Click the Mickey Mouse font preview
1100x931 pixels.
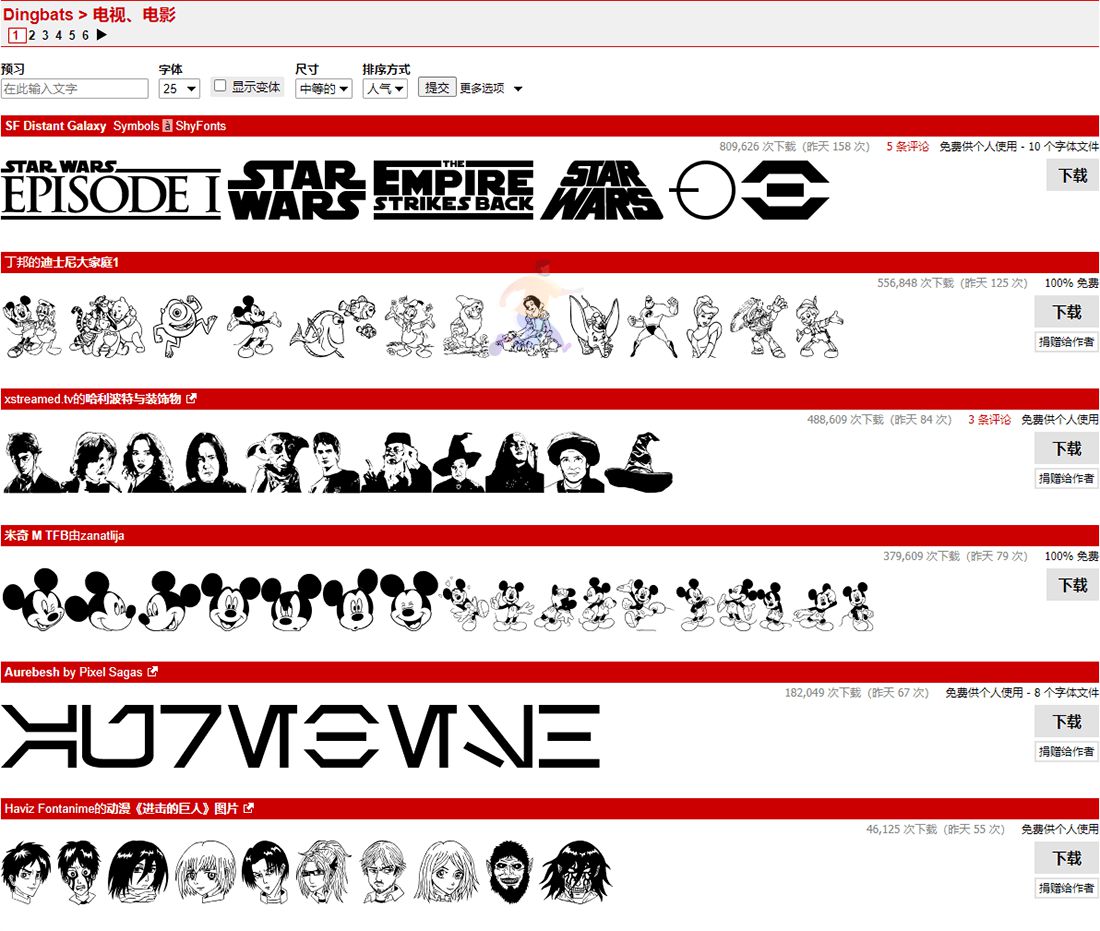click(438, 600)
